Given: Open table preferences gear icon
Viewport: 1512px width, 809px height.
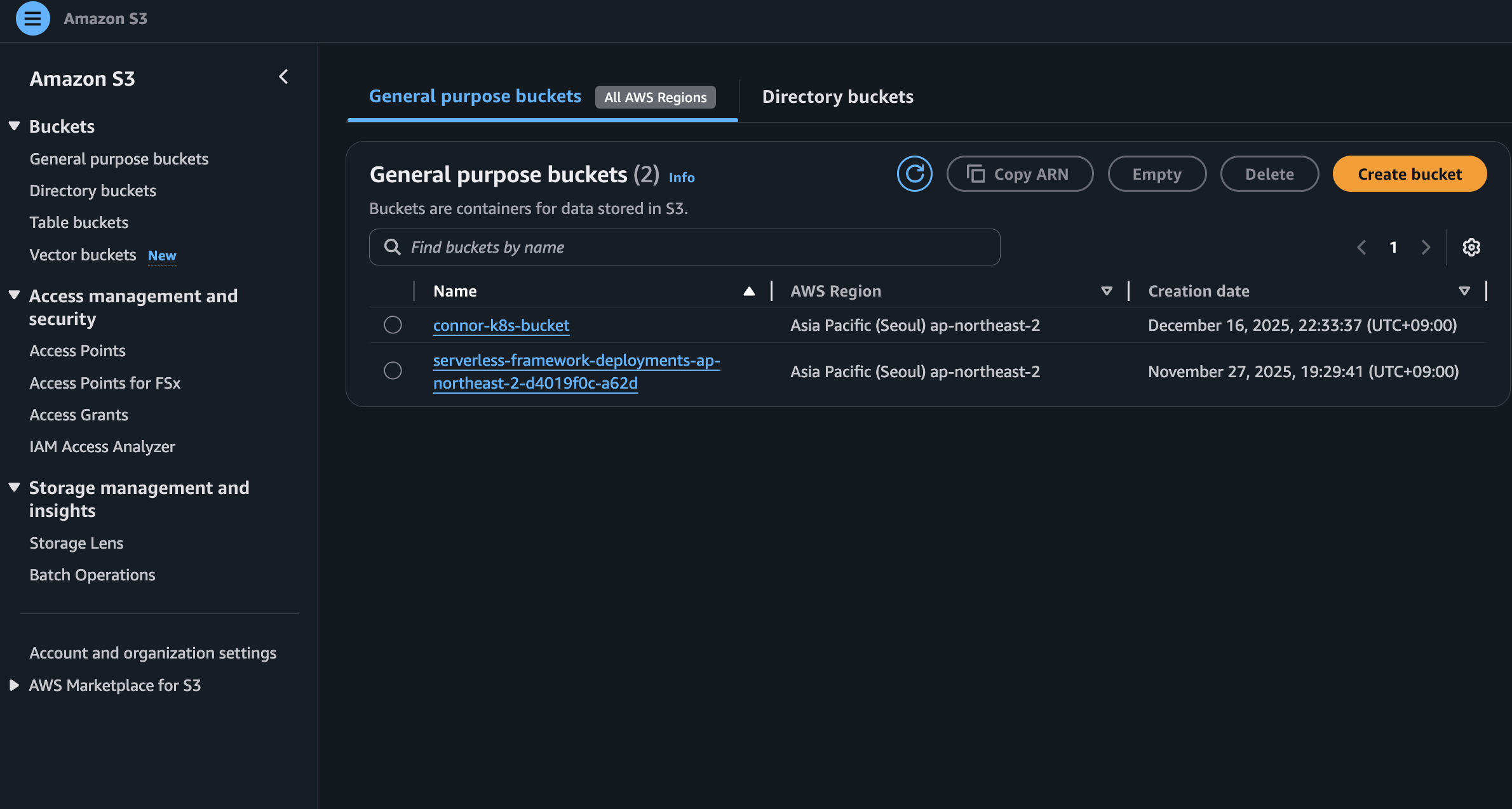Looking at the screenshot, I should click(x=1471, y=247).
